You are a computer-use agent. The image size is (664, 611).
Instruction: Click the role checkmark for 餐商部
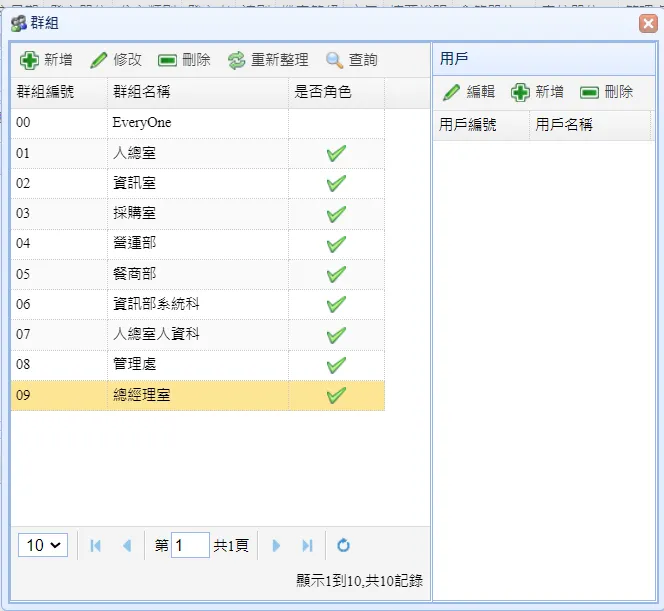[336, 274]
